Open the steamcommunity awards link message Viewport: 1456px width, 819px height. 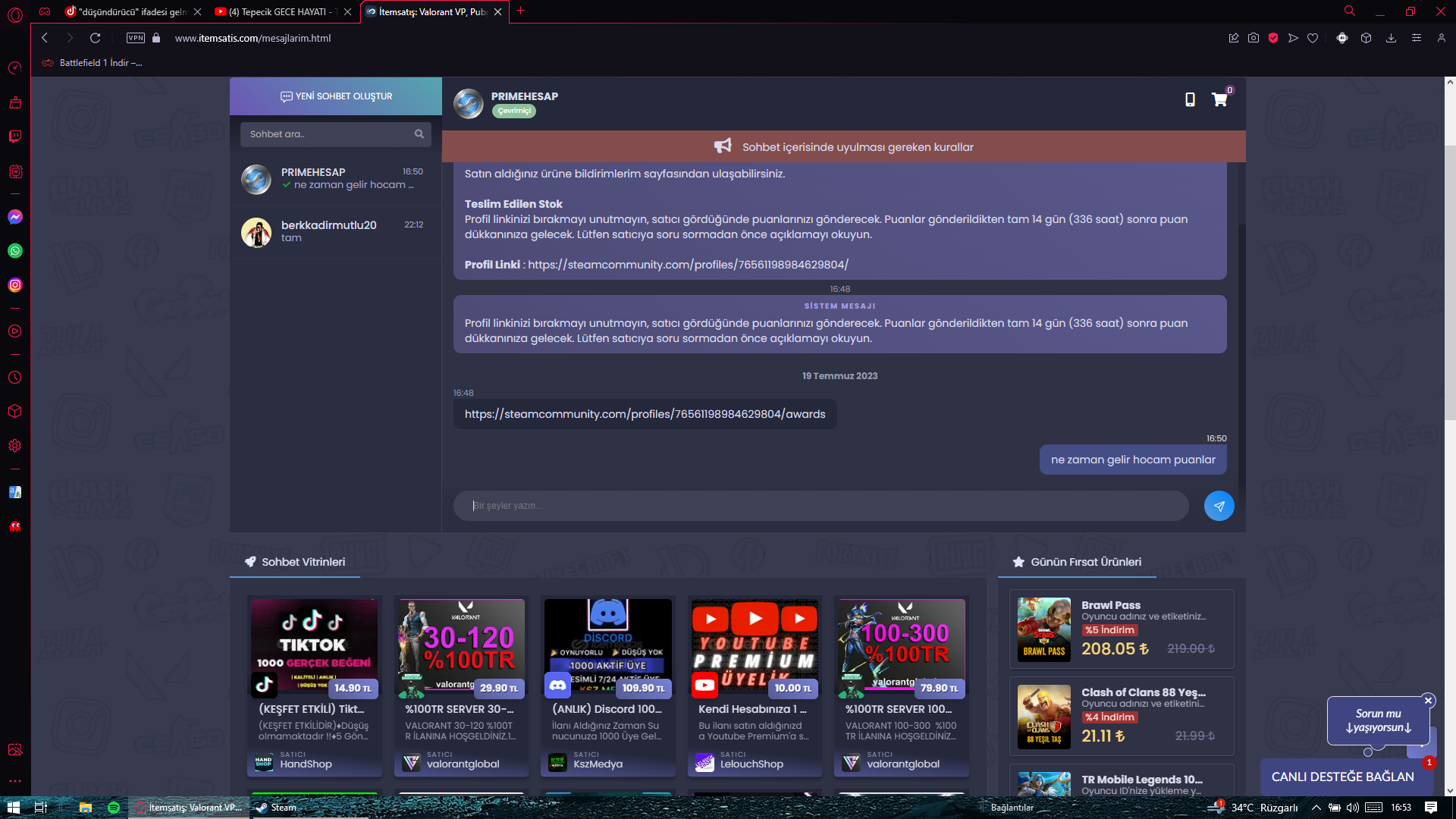pos(645,414)
